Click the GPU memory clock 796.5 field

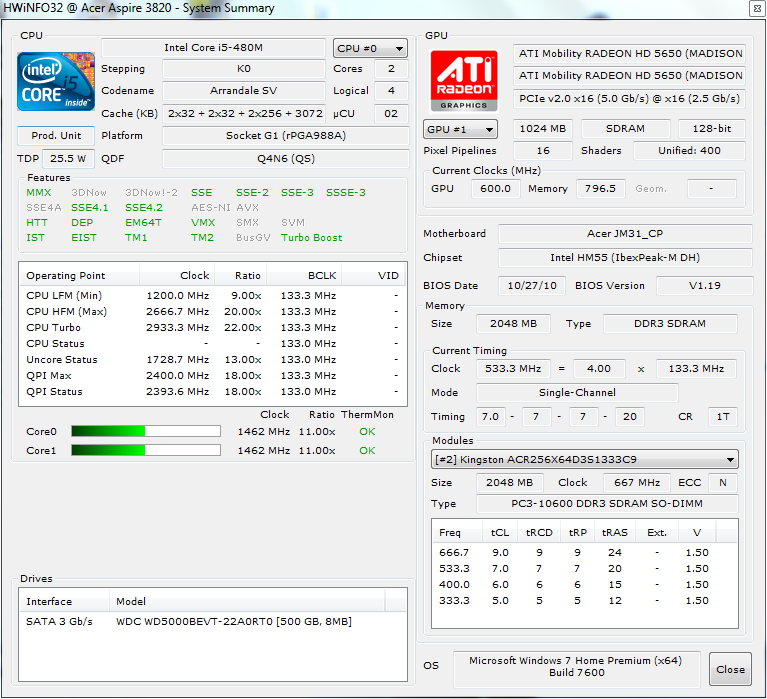coord(600,189)
